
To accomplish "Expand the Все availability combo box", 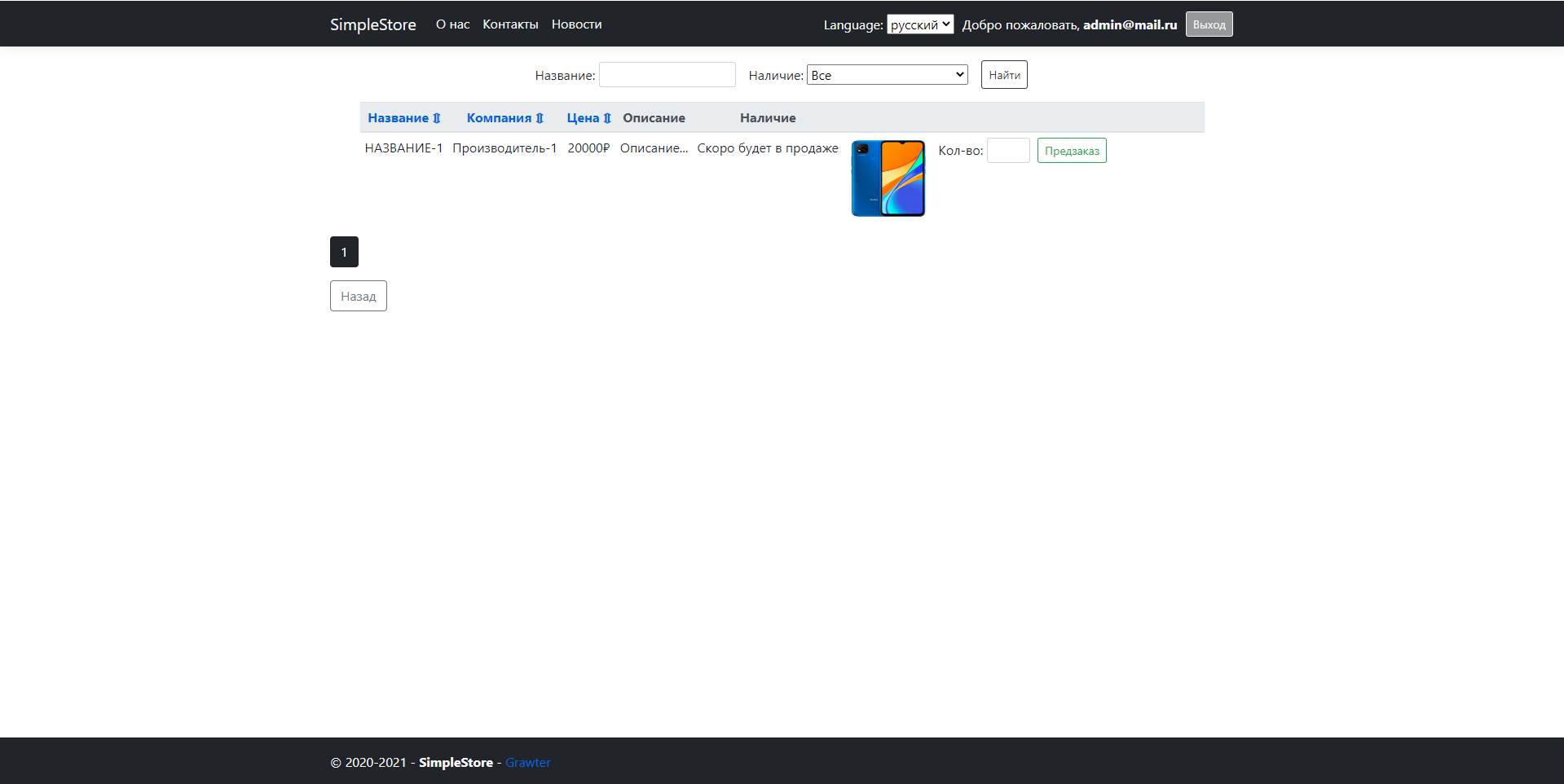I will coord(887,74).
